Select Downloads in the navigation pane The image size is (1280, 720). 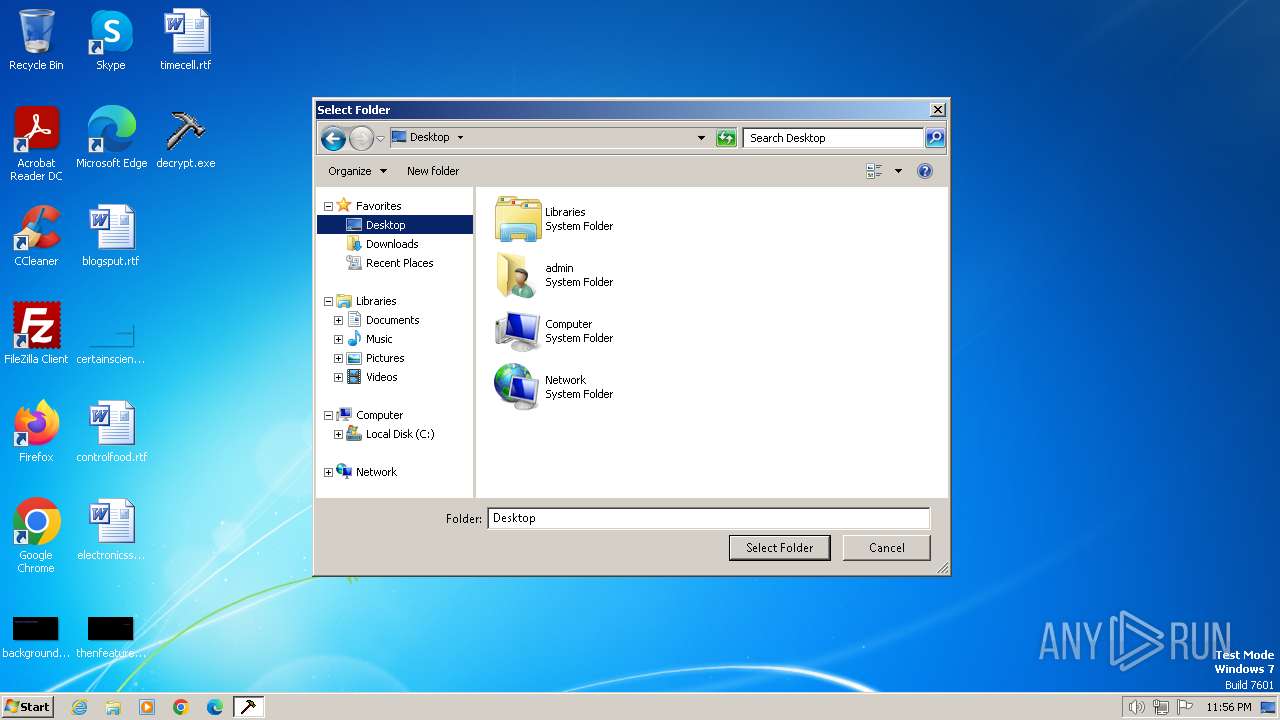pyautogui.click(x=392, y=244)
